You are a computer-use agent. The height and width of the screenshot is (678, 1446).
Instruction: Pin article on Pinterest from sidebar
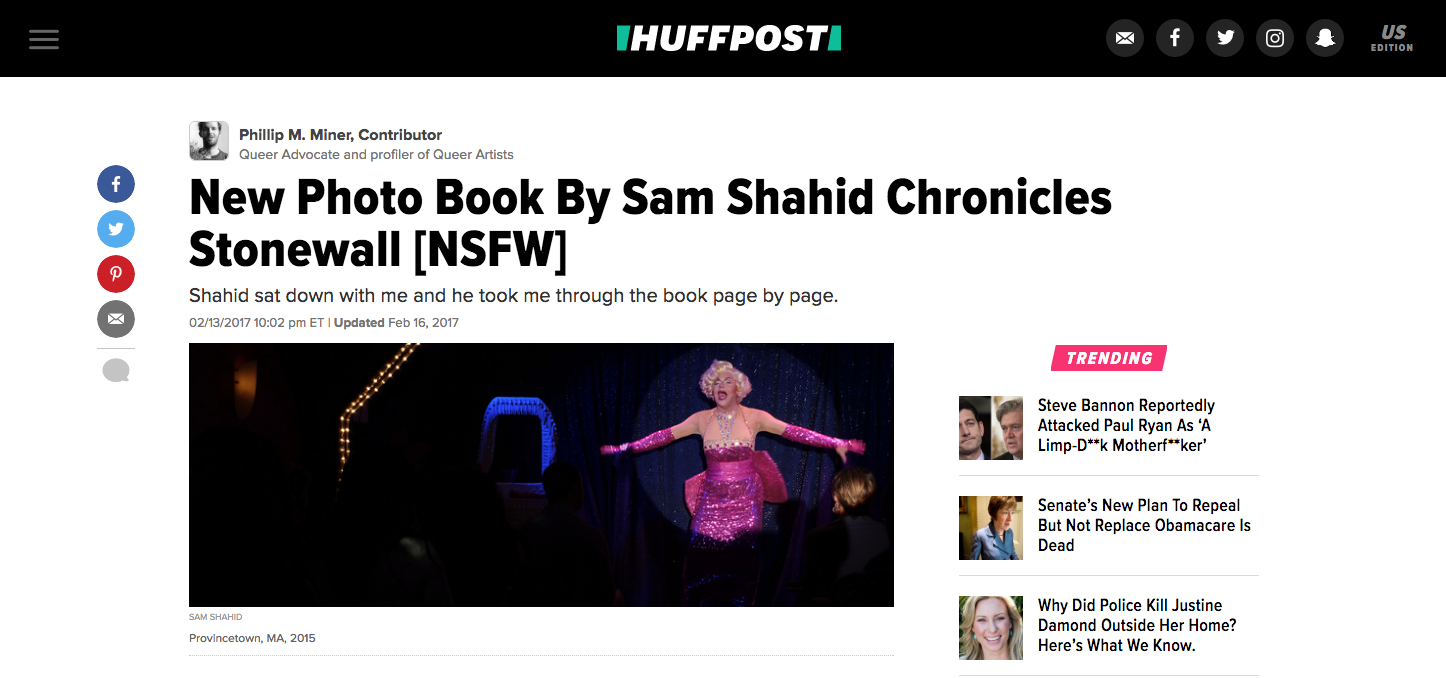116,274
